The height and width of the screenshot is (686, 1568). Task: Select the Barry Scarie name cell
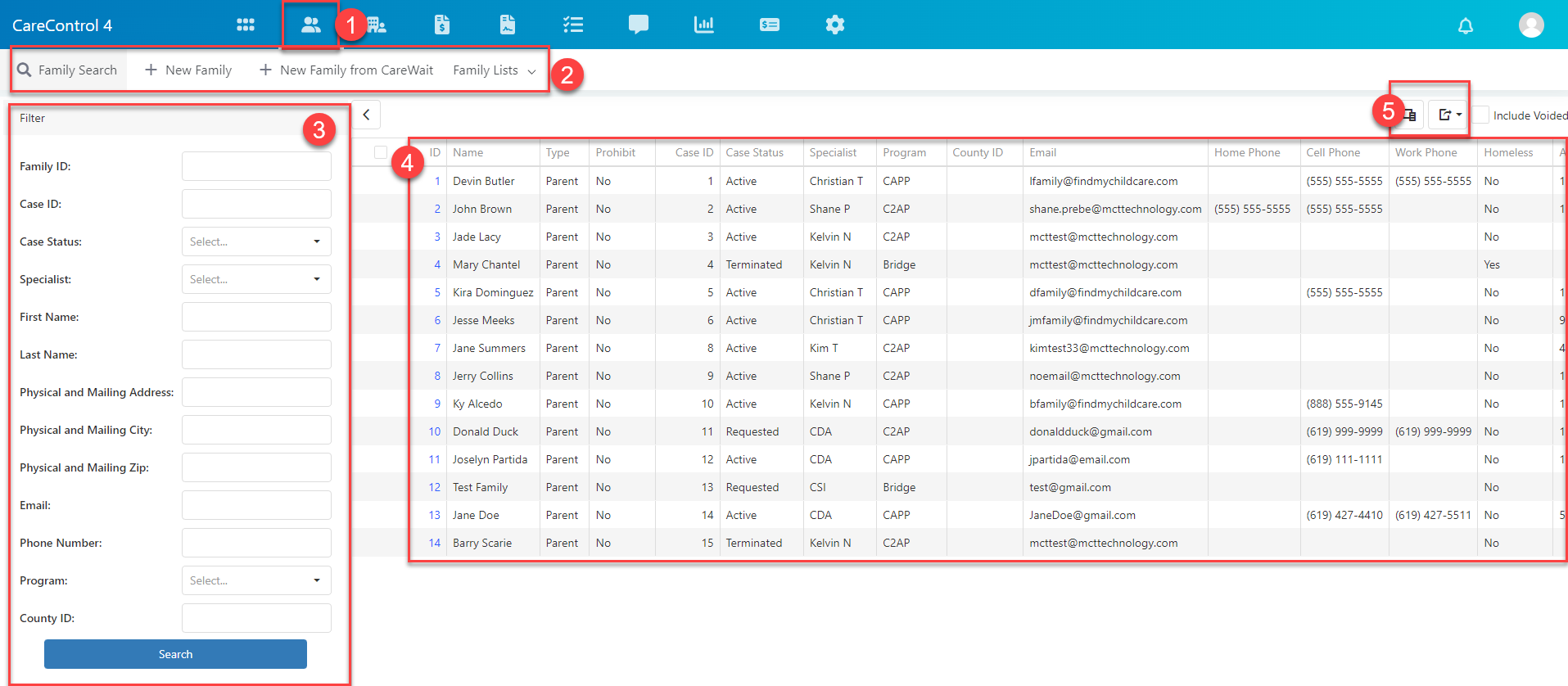493,543
